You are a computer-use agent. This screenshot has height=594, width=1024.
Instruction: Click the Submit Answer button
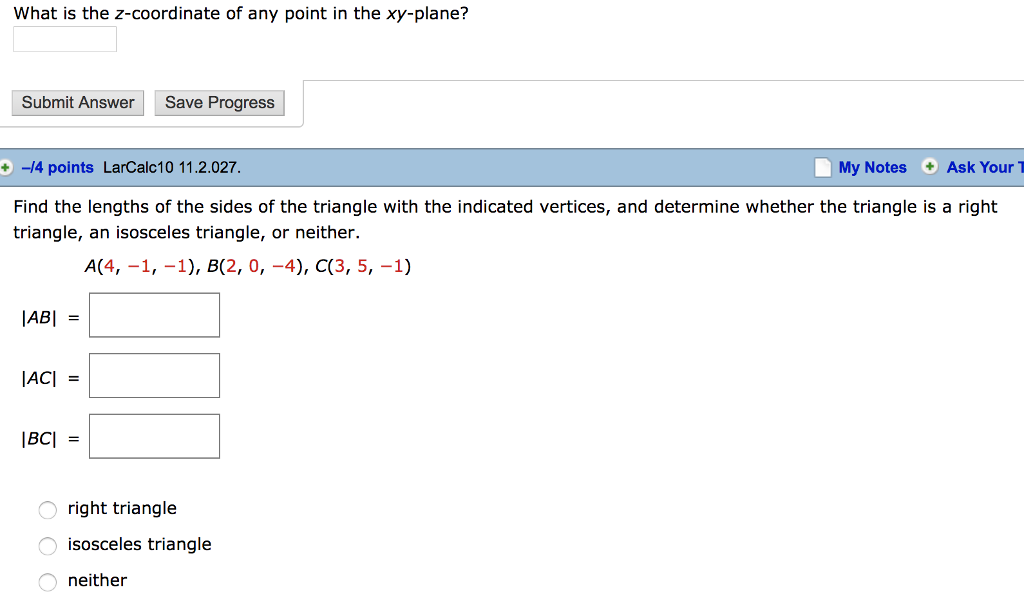77,102
